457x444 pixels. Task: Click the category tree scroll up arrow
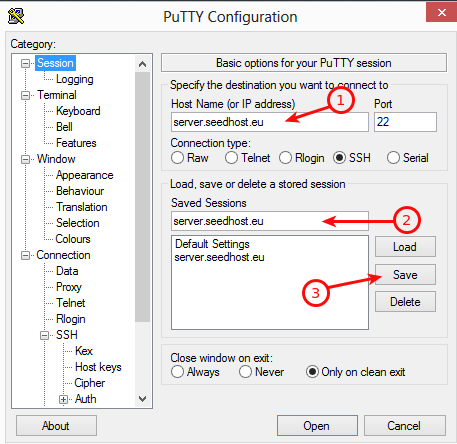coord(142,64)
